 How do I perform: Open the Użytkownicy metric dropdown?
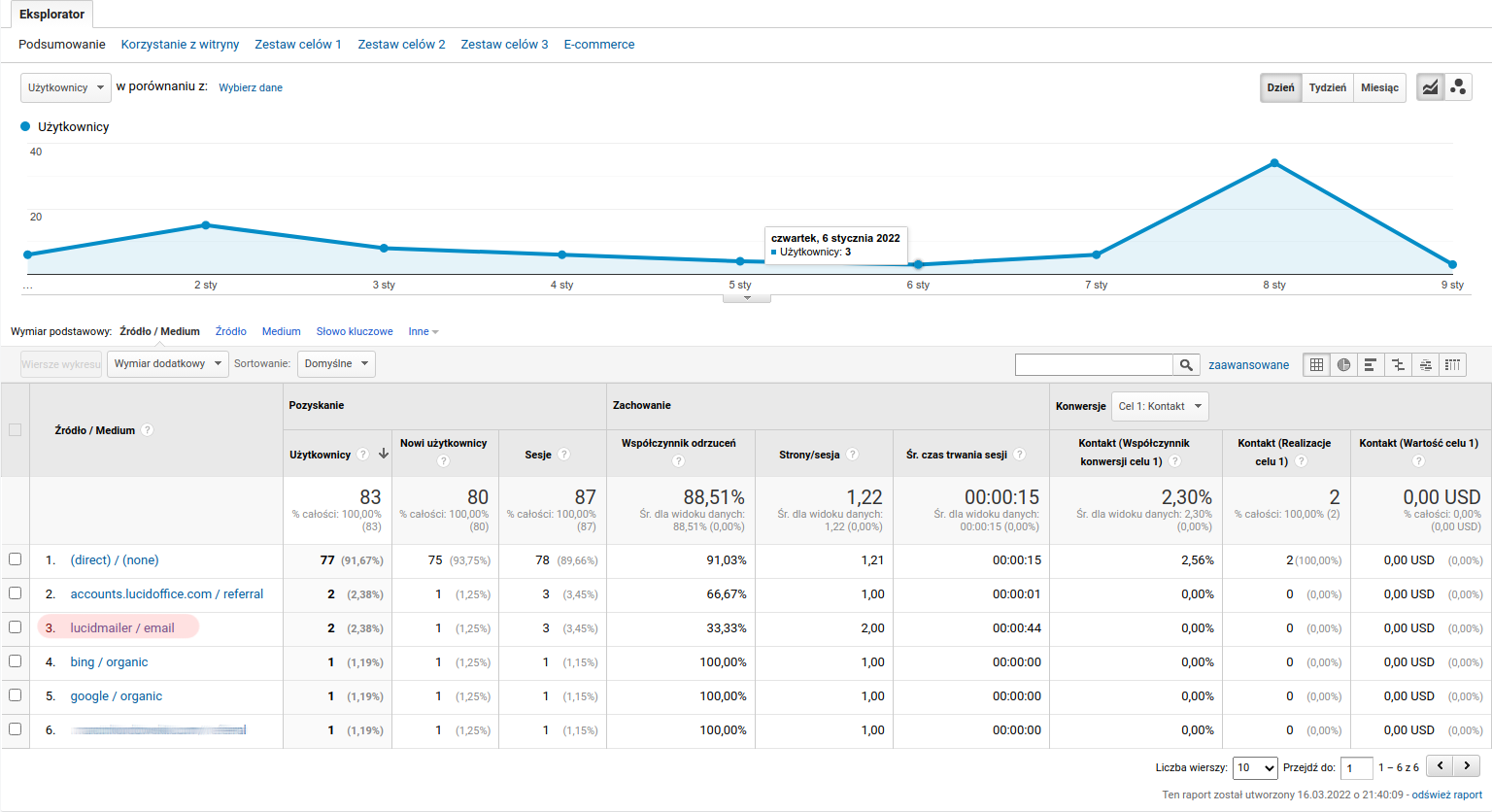click(66, 87)
